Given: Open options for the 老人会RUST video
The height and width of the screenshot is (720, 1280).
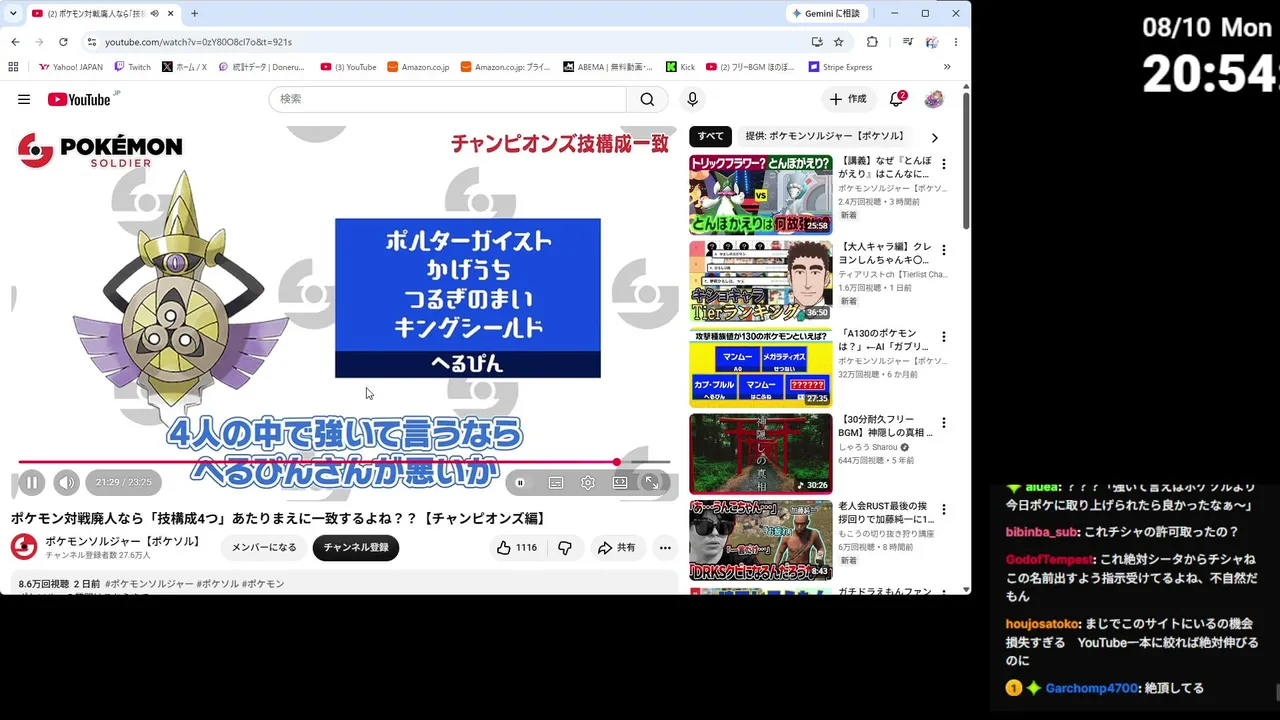Looking at the screenshot, I should pos(943,510).
